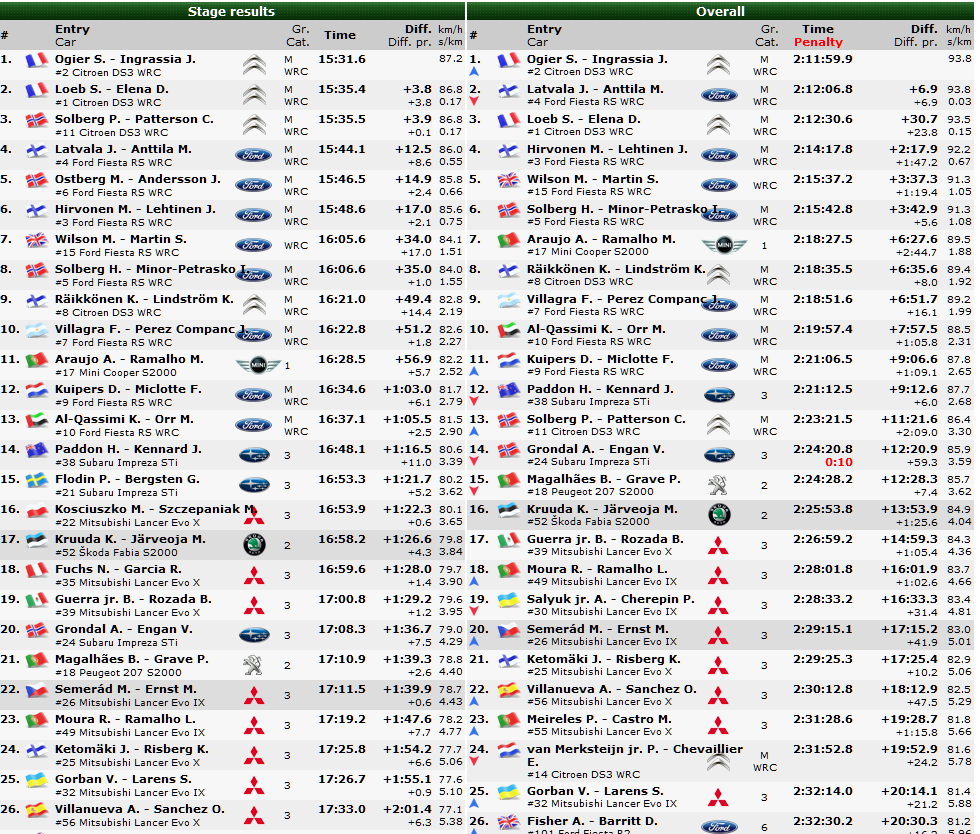Viewport: 980px width, 834px height.
Task: Click the Ford logo in Fisher's Overall row
Action: point(718,826)
